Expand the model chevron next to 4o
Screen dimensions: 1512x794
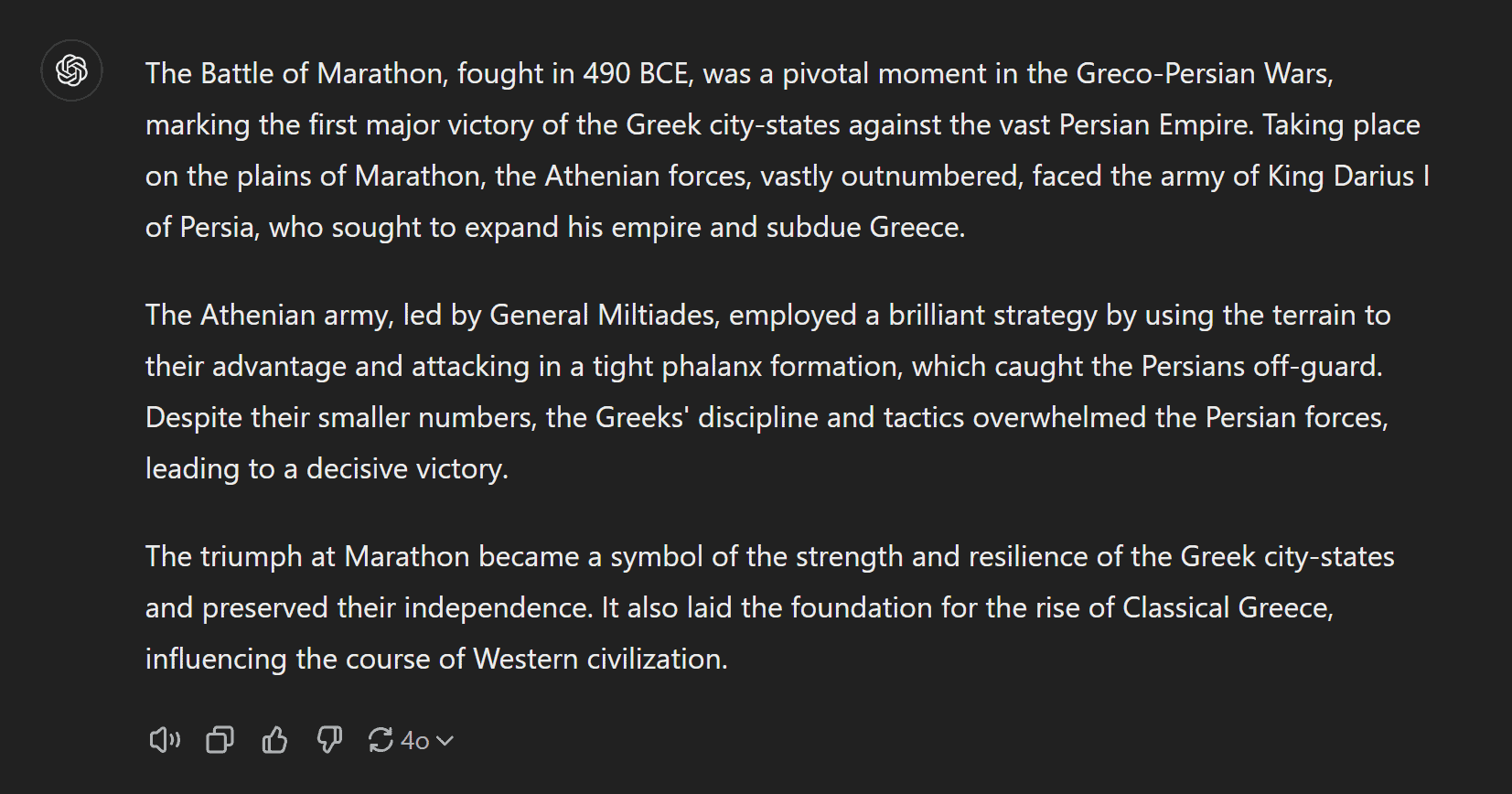[445, 741]
